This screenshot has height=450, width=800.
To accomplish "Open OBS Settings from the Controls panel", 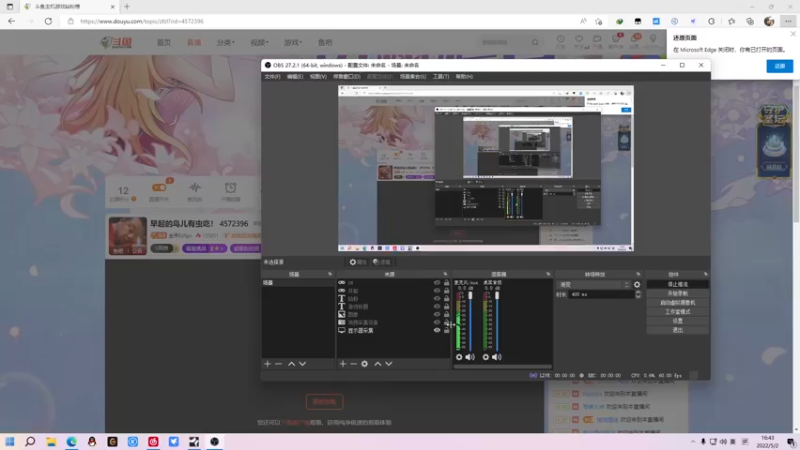I will [678, 321].
